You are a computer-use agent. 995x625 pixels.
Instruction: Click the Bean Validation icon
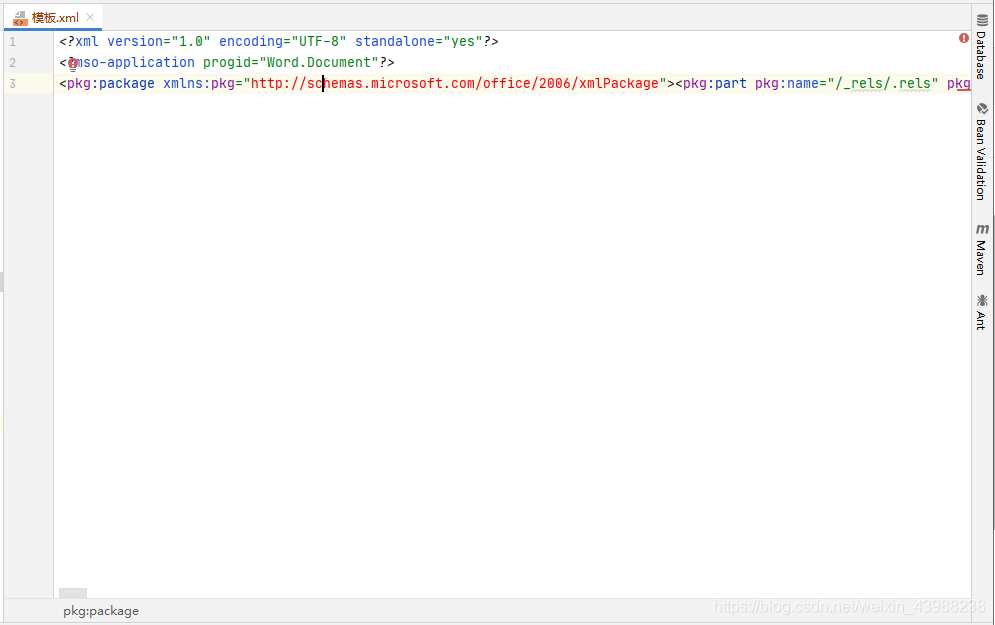point(982,109)
